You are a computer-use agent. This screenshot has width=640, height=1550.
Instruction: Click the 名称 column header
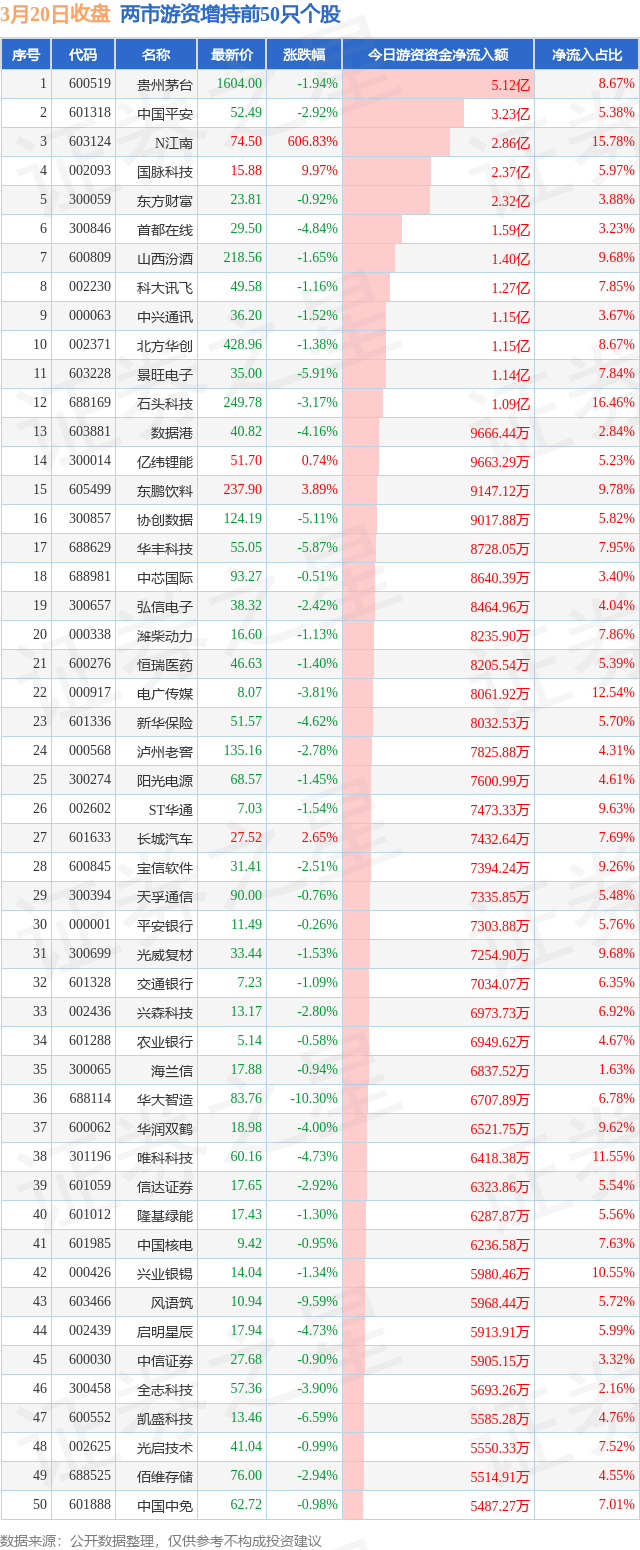click(x=156, y=55)
